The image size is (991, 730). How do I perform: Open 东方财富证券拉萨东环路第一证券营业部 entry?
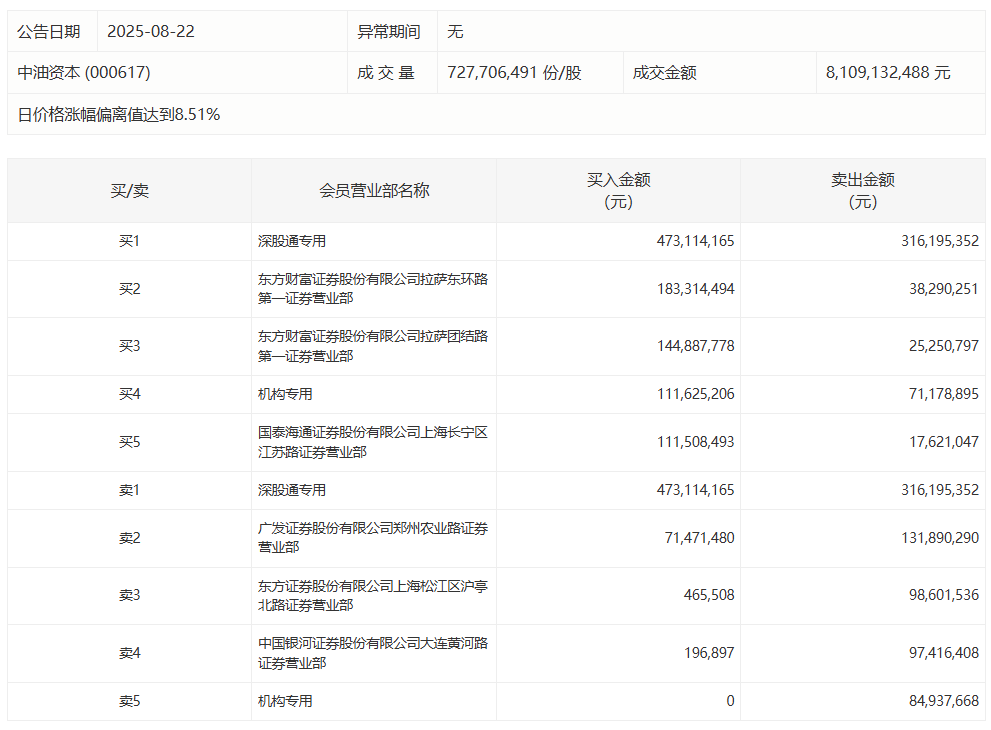tap(372, 289)
